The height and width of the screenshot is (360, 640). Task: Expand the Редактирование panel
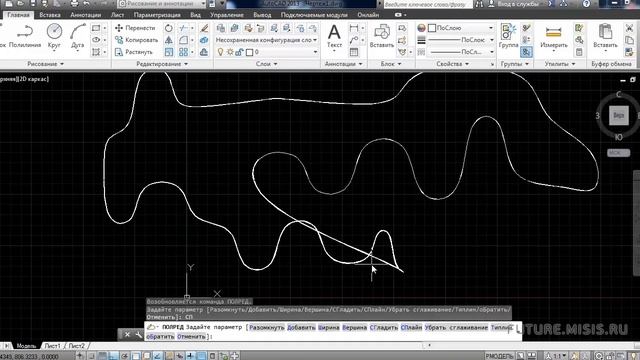[162, 64]
